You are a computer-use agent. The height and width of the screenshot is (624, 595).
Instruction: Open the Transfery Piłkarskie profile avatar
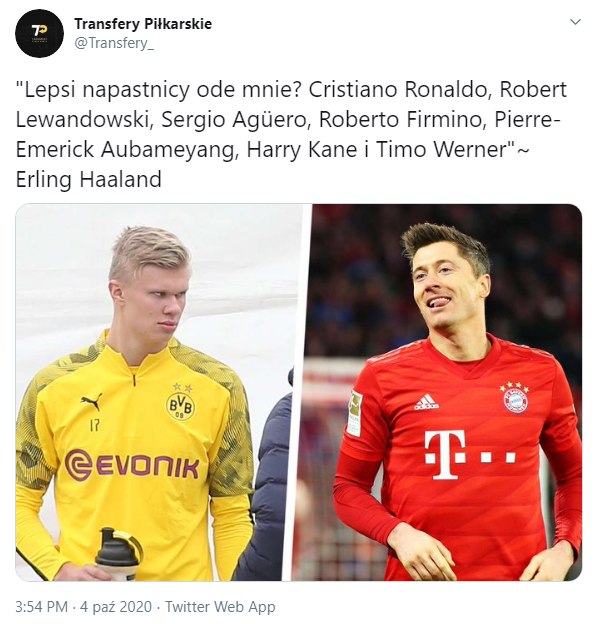click(39, 33)
